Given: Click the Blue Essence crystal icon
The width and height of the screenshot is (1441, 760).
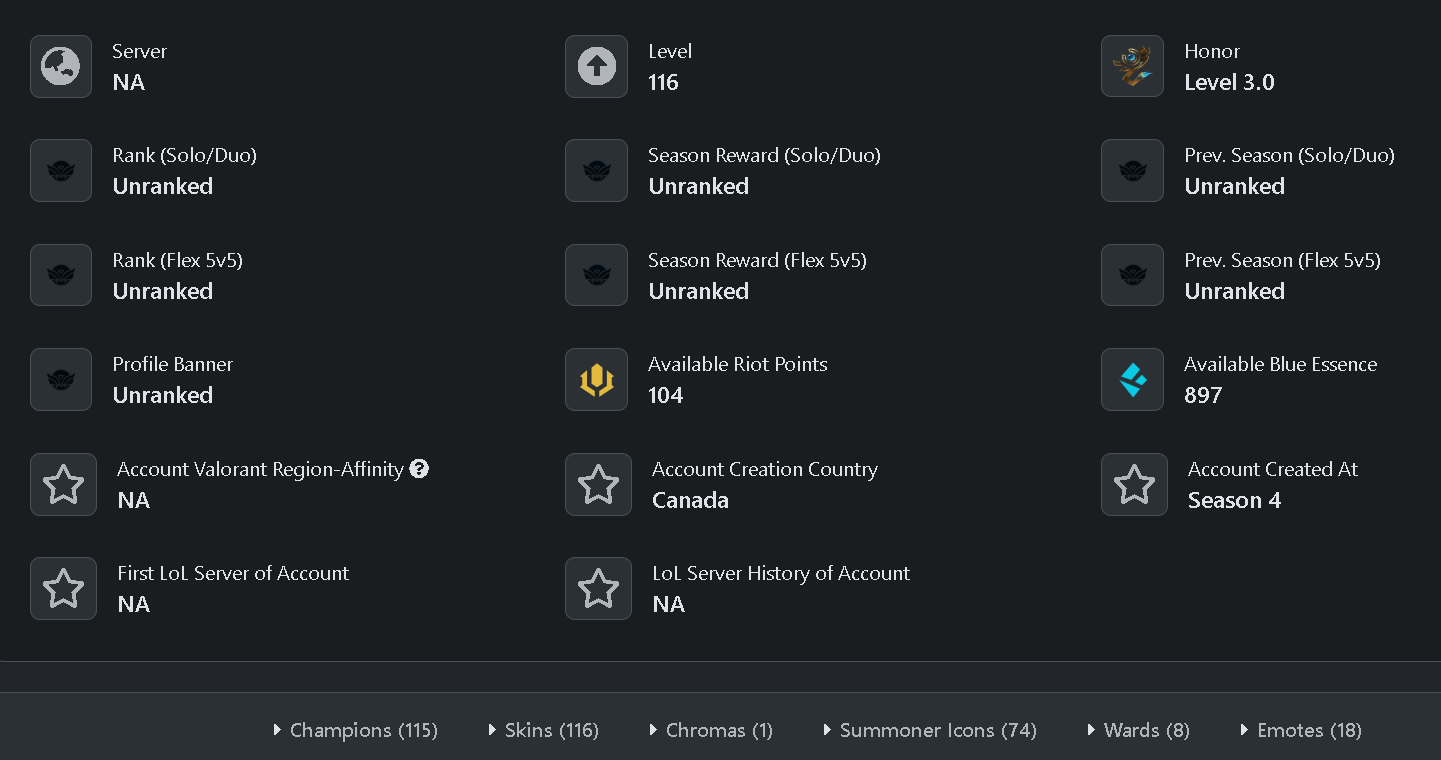Looking at the screenshot, I should (x=1132, y=380).
